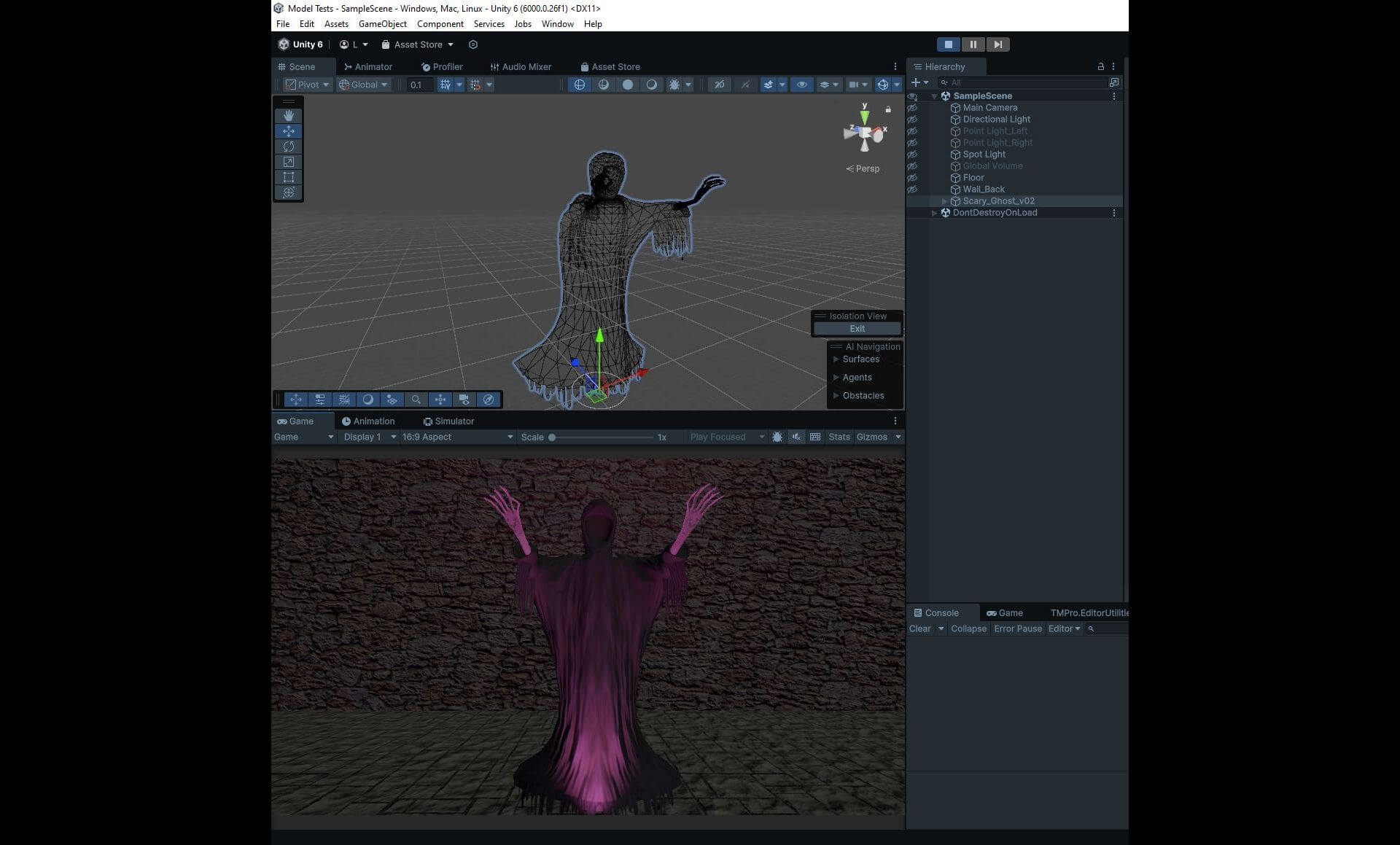Image resolution: width=1400 pixels, height=845 pixels.
Task: Click the grid snap value field 0.1
Action: 419,85
